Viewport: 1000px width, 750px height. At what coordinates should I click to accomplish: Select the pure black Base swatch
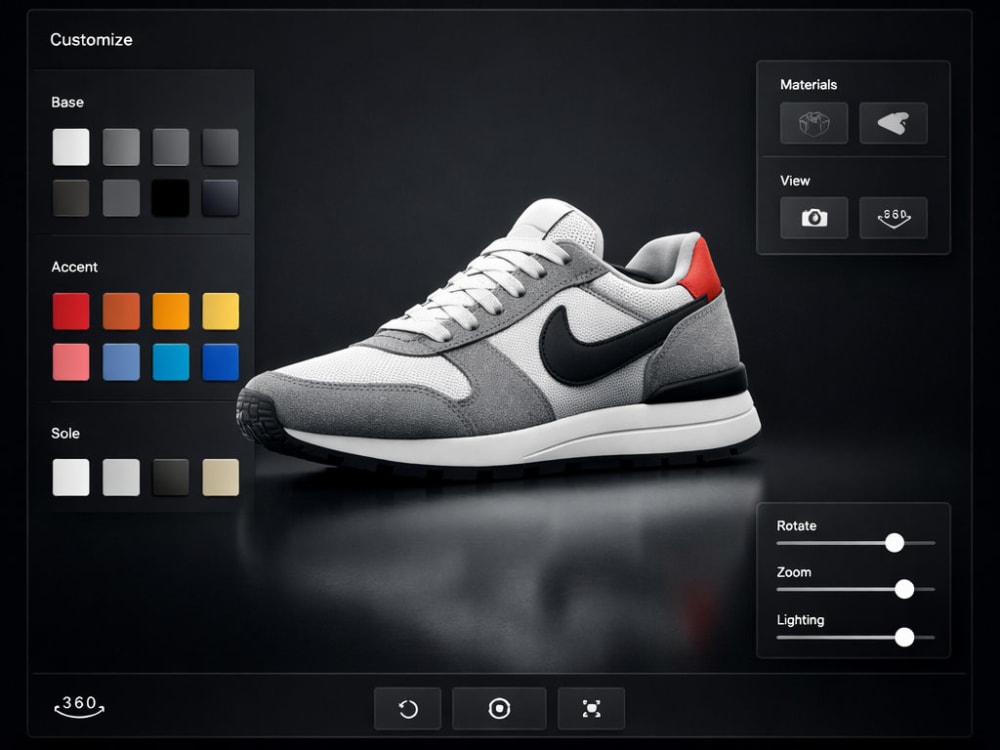(170, 198)
